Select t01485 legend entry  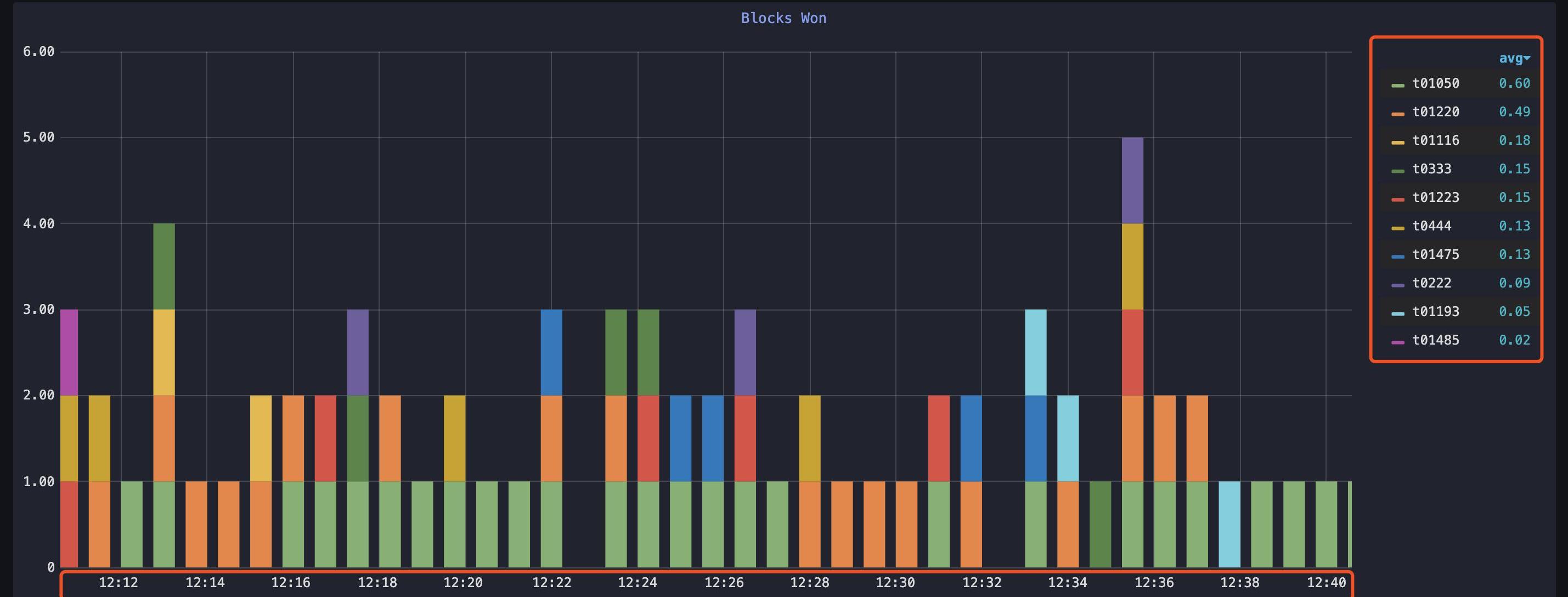tap(1435, 340)
